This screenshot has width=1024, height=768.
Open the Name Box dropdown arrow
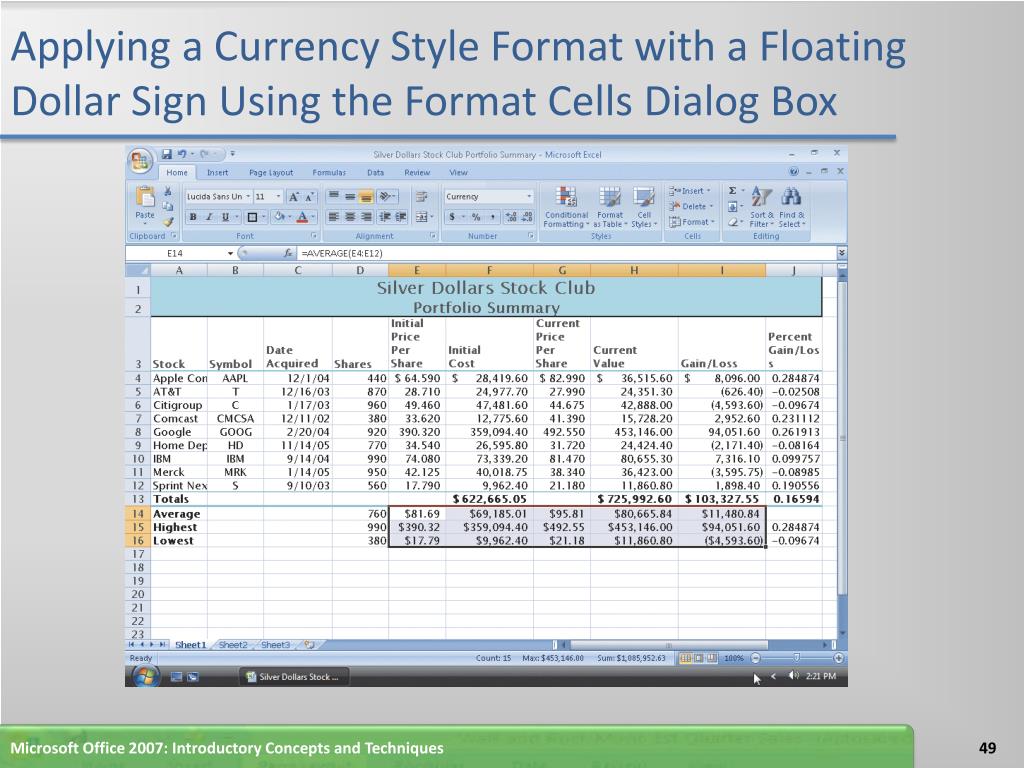click(230, 253)
